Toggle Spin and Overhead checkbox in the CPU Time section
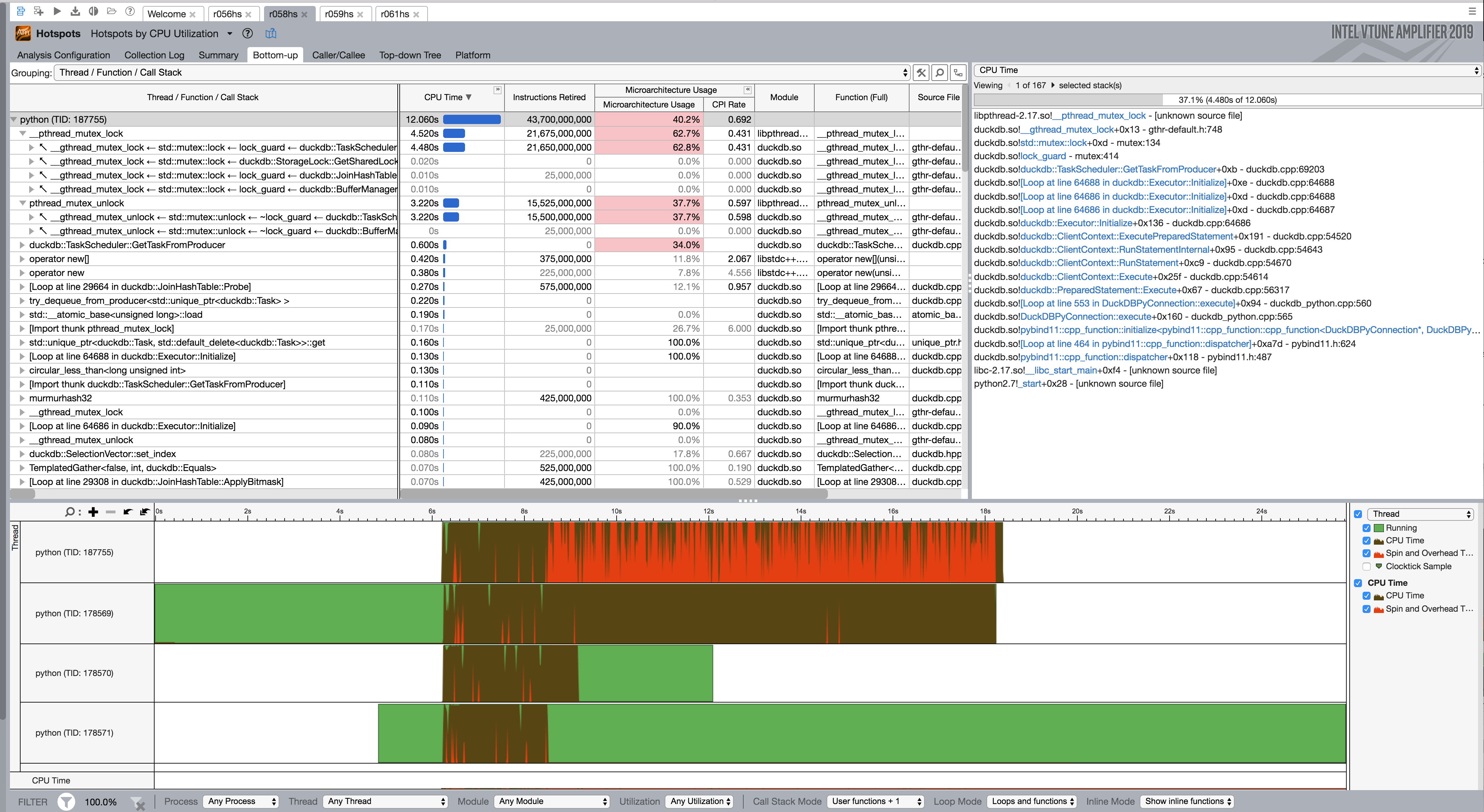This screenshot has height=812, width=1484. (1367, 609)
